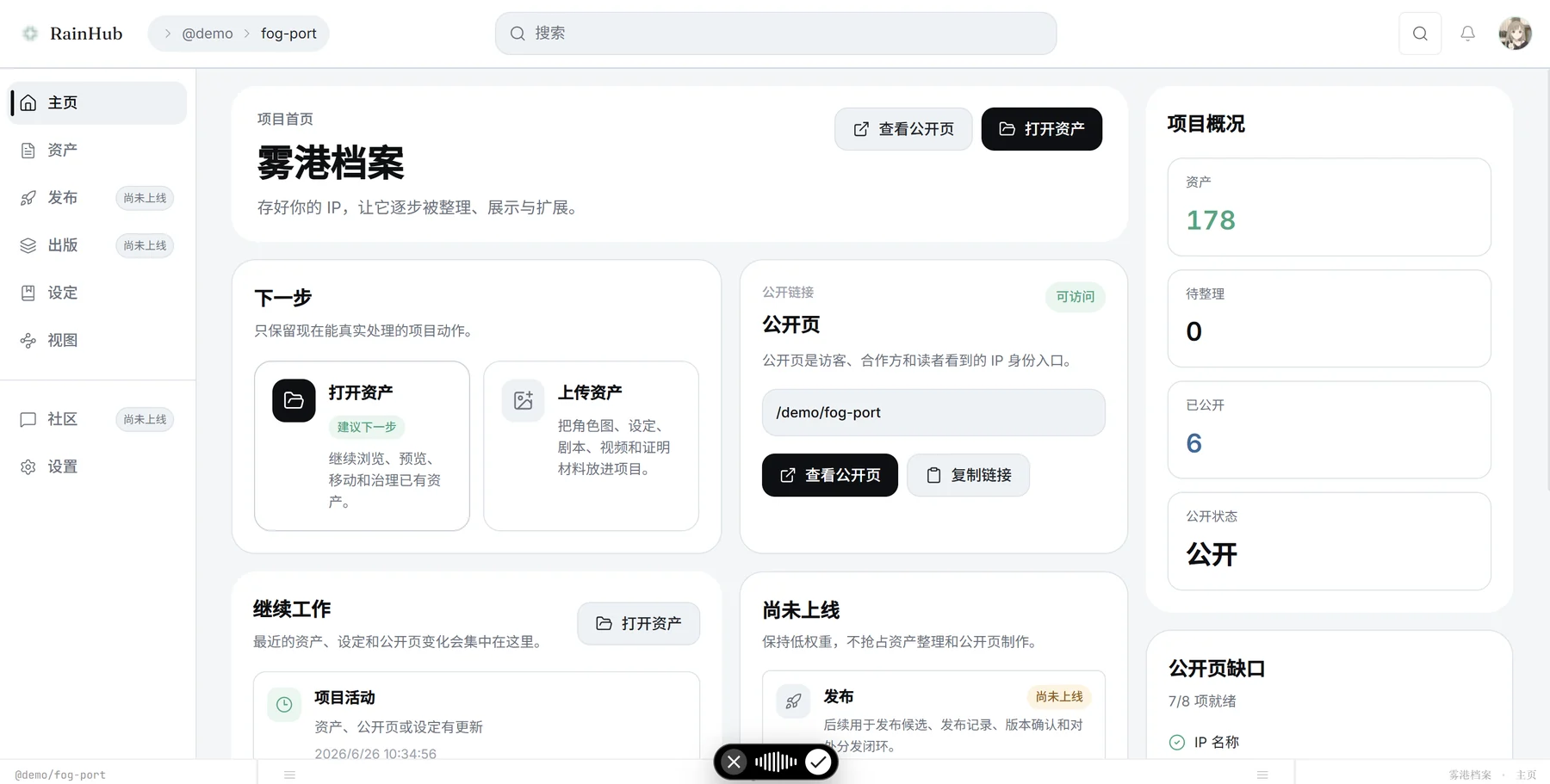Click the chat icon beside 社区
Viewport: 1550px width, 784px height.
click(28, 419)
